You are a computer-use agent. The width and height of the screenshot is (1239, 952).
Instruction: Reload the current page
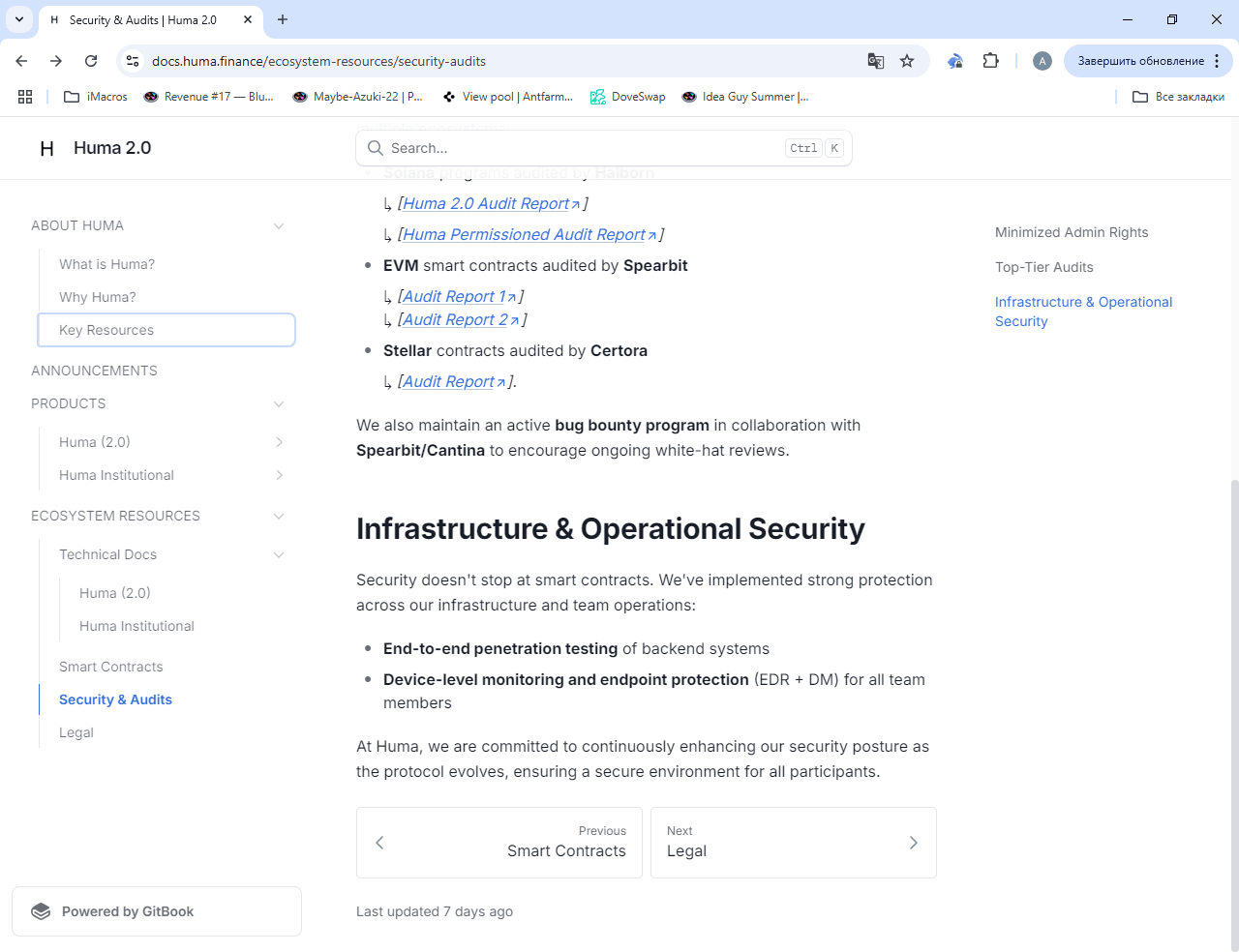point(91,61)
